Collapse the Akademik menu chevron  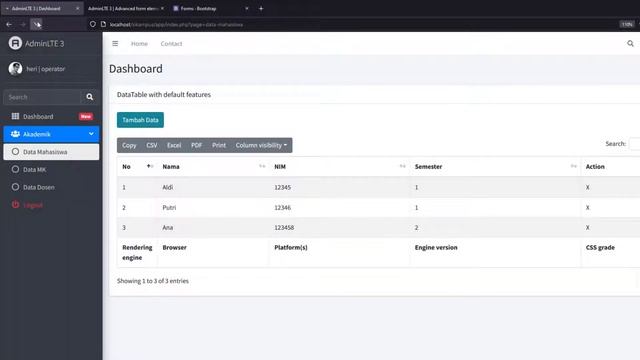coord(91,134)
